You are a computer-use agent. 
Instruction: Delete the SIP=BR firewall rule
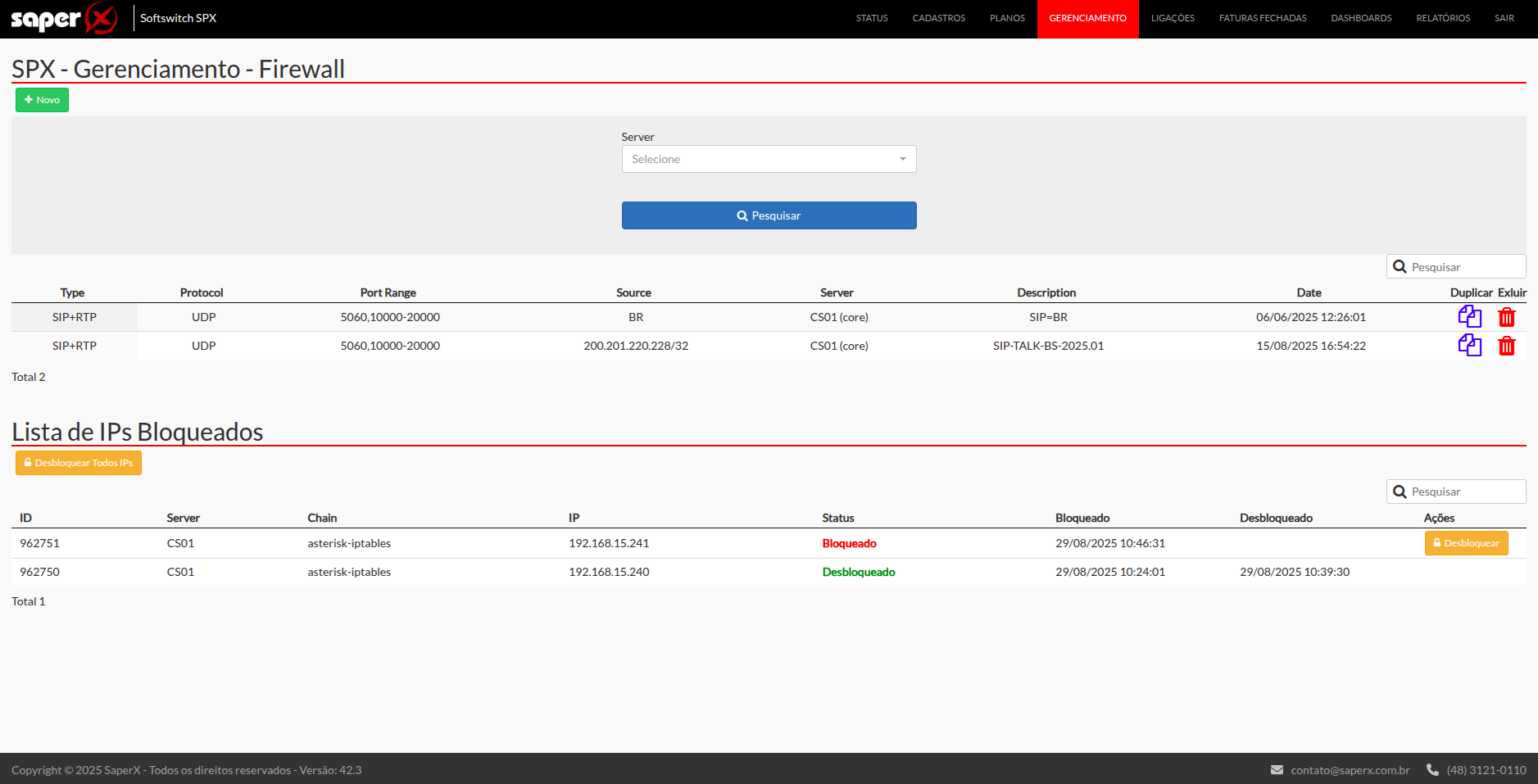point(1506,317)
